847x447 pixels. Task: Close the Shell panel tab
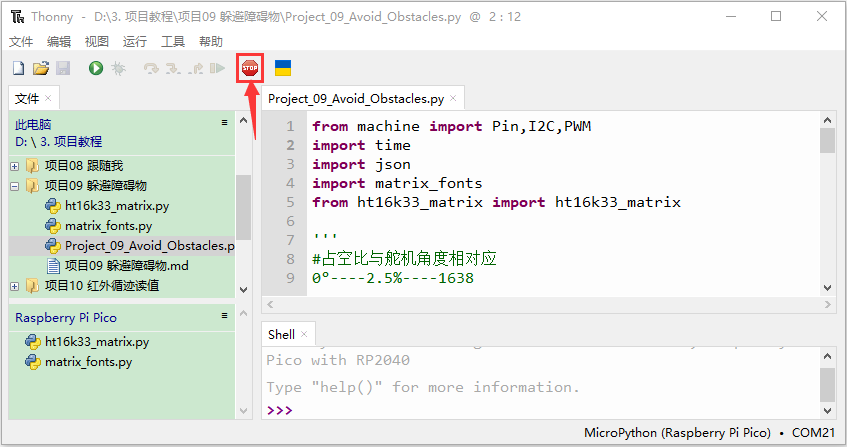[x=304, y=334]
